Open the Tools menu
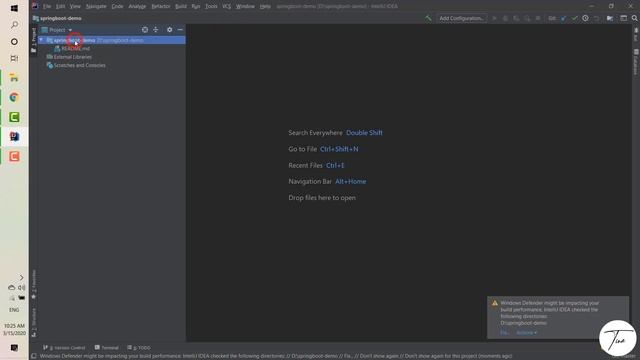This screenshot has height=360, width=640. 211,7
